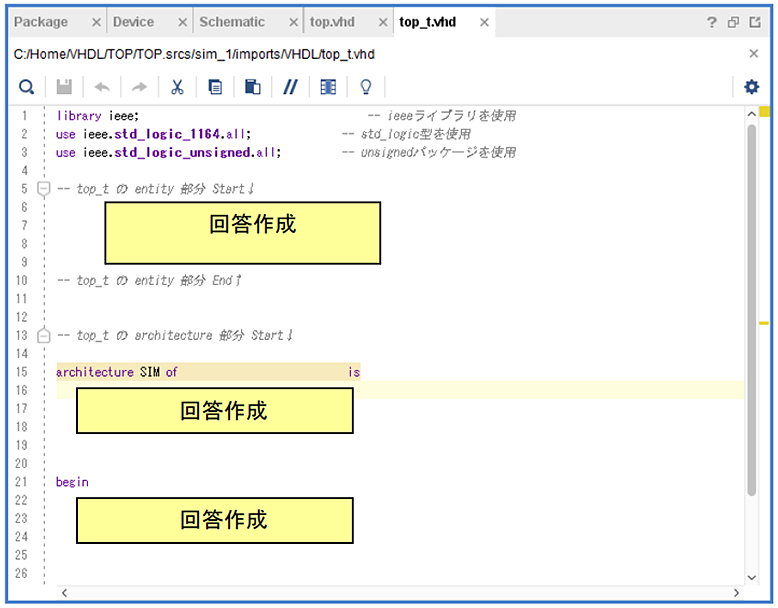
Task: Open help question mark icon
Action: (x=712, y=22)
